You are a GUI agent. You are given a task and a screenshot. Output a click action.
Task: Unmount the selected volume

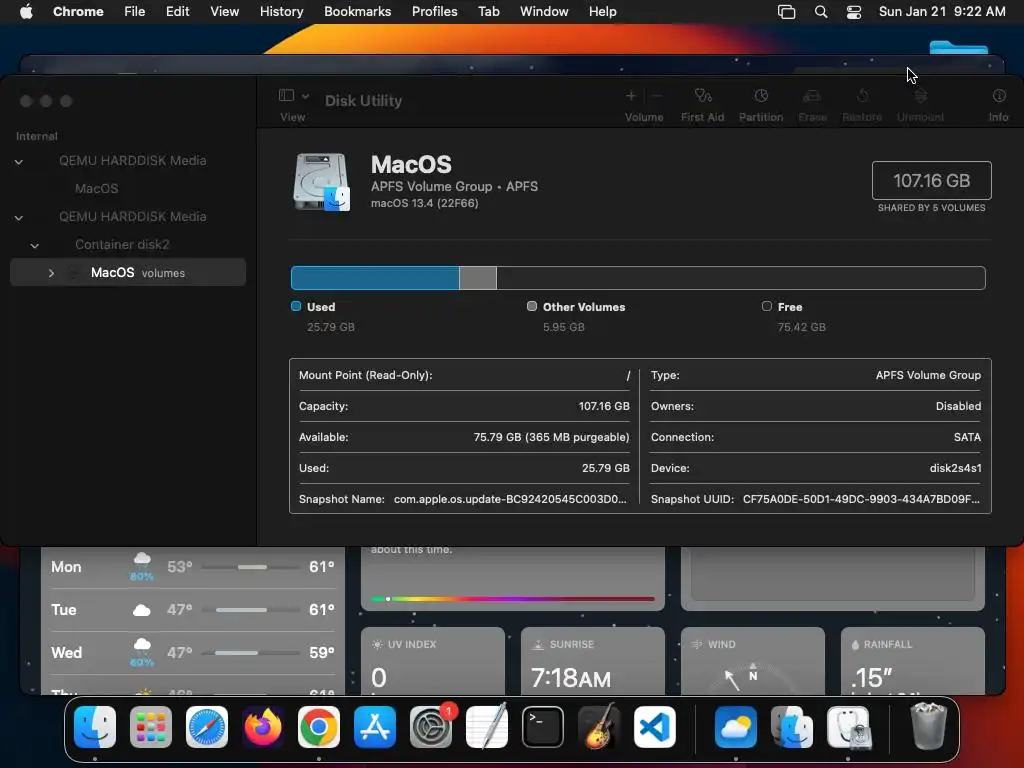920,104
